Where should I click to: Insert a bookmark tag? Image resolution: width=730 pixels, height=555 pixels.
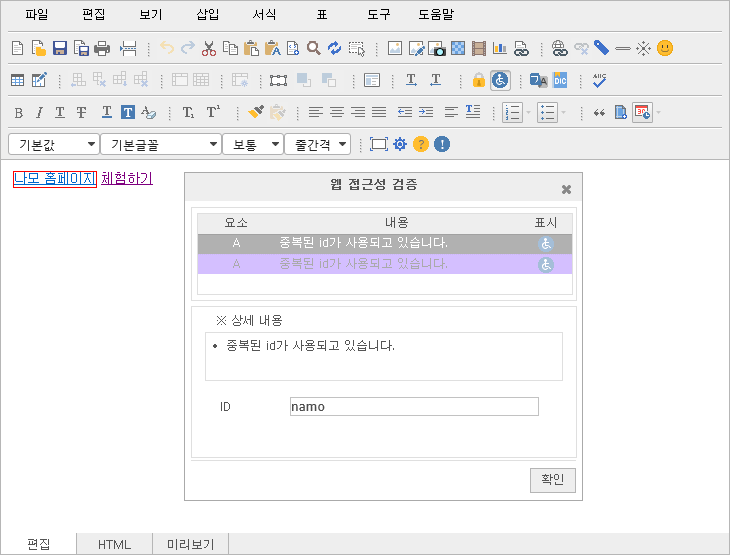601,48
